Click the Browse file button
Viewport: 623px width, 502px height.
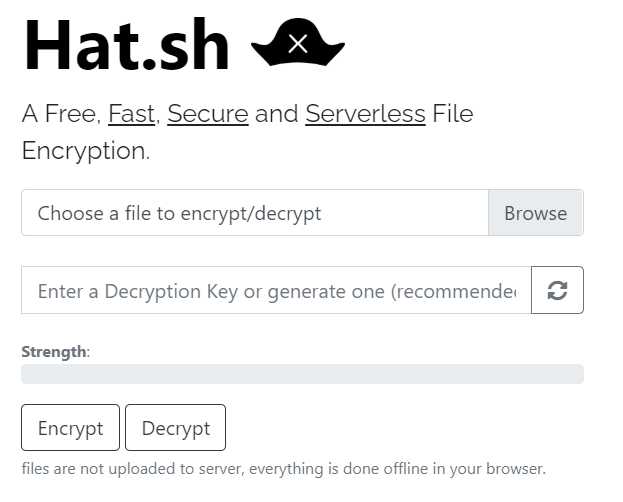point(535,213)
